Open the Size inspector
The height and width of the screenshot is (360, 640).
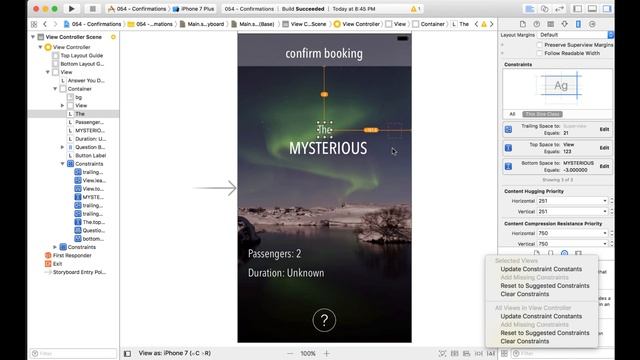[x=578, y=24]
